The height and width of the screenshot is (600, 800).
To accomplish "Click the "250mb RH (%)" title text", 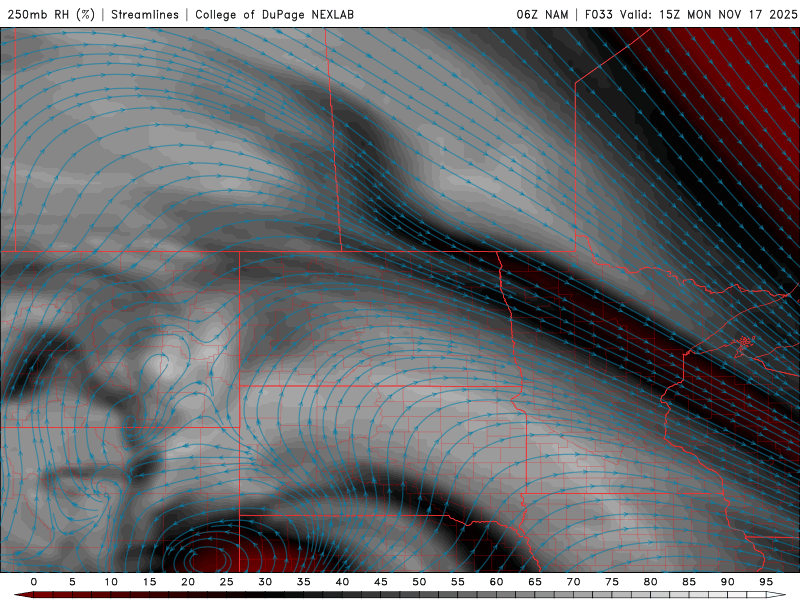I will pos(51,14).
